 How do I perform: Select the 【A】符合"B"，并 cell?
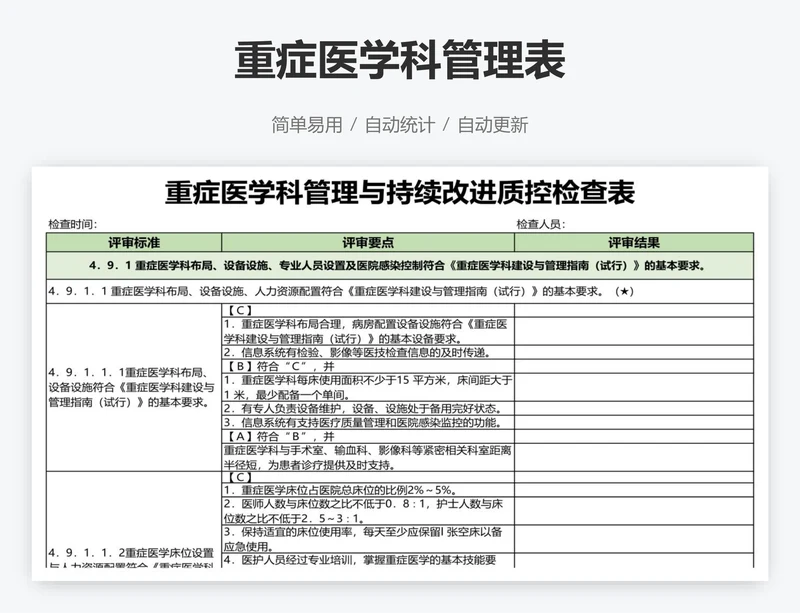(368, 436)
